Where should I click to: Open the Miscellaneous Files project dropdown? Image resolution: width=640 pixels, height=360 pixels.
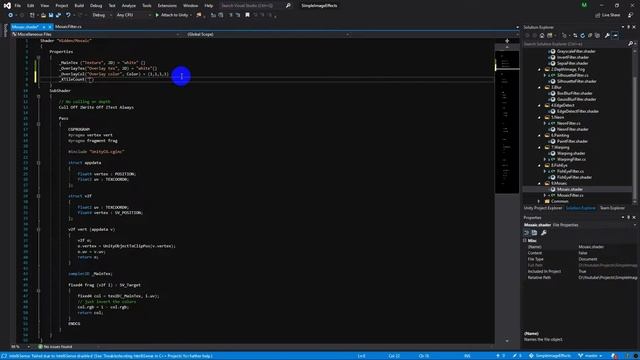(96, 35)
